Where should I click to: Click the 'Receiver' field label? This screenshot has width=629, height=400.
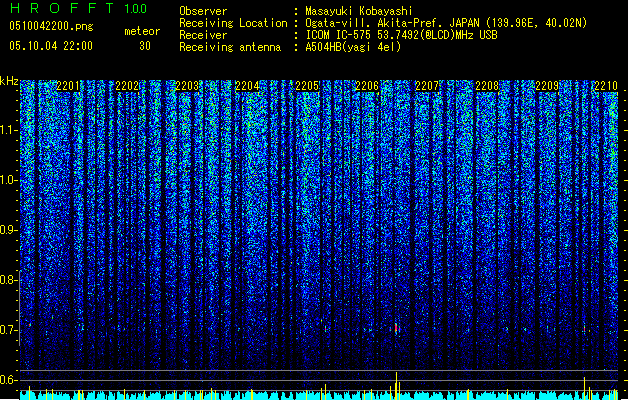click(203, 35)
